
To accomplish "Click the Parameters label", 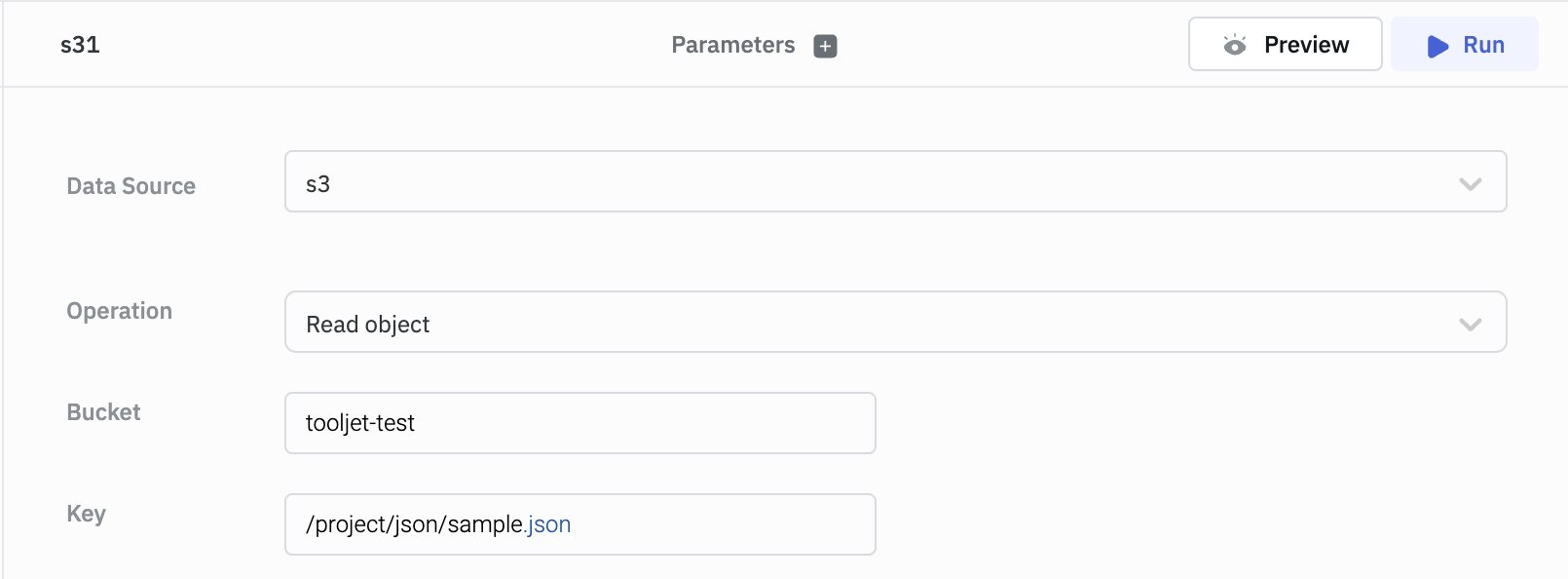I will 732,45.
